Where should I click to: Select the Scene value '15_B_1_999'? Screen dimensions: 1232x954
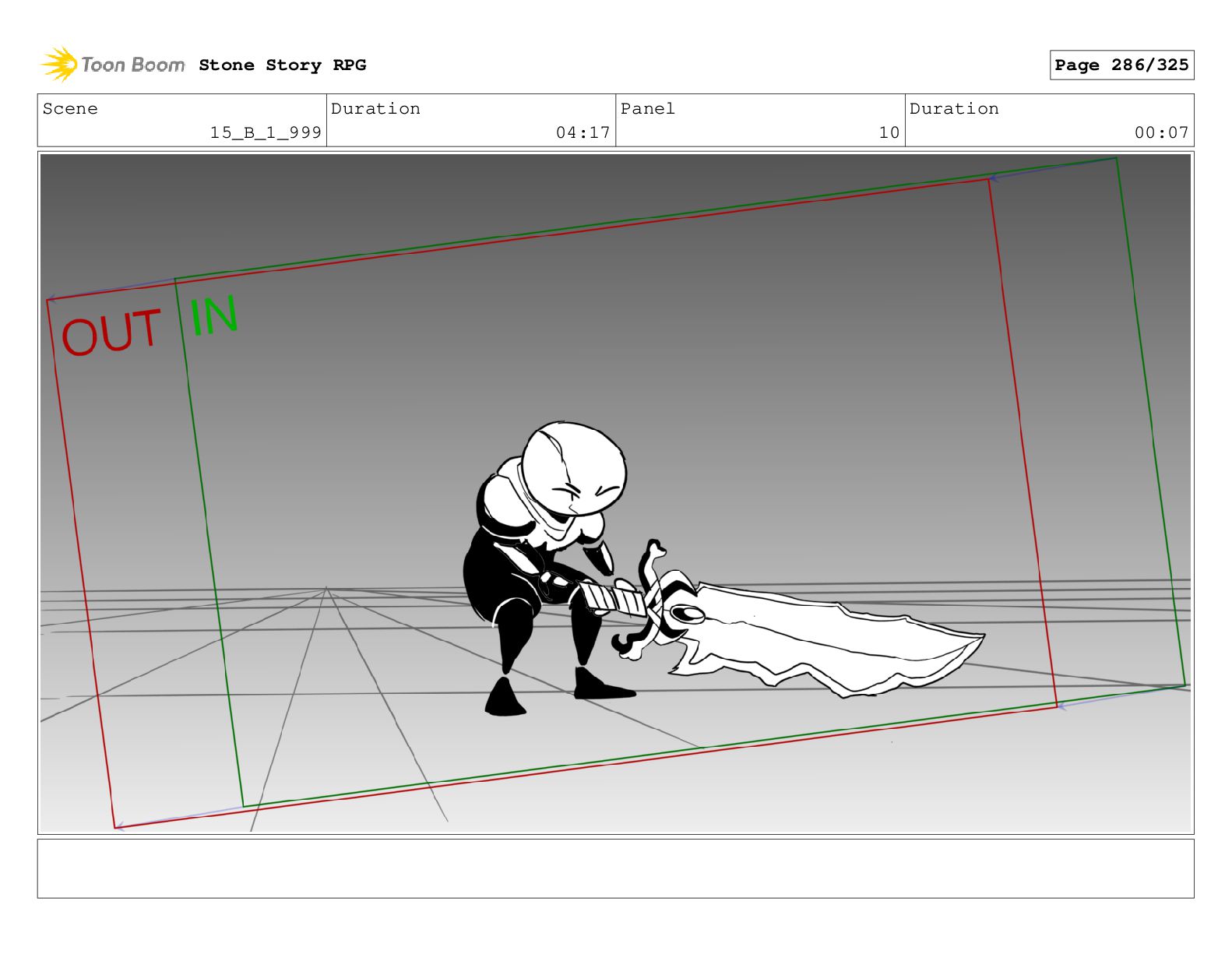266,132
